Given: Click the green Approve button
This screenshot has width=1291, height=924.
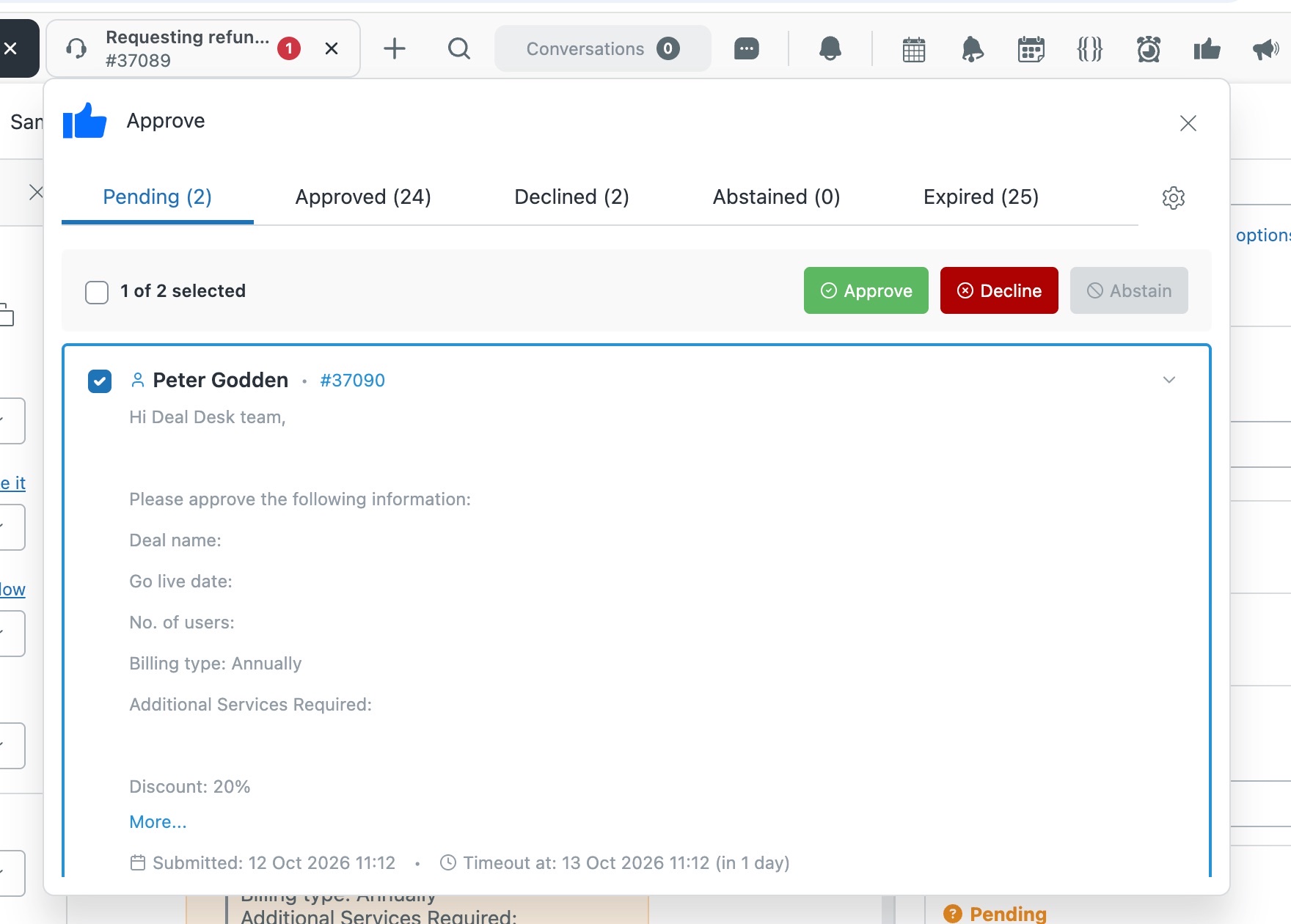Looking at the screenshot, I should click(x=866, y=290).
